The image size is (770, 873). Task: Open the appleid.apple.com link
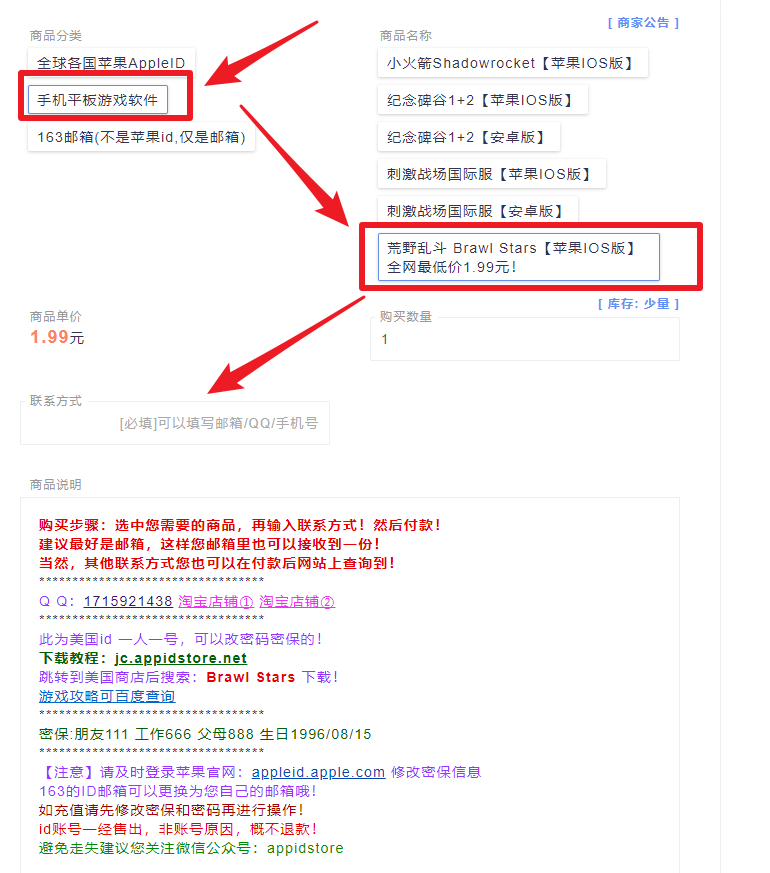pyautogui.click(x=318, y=772)
